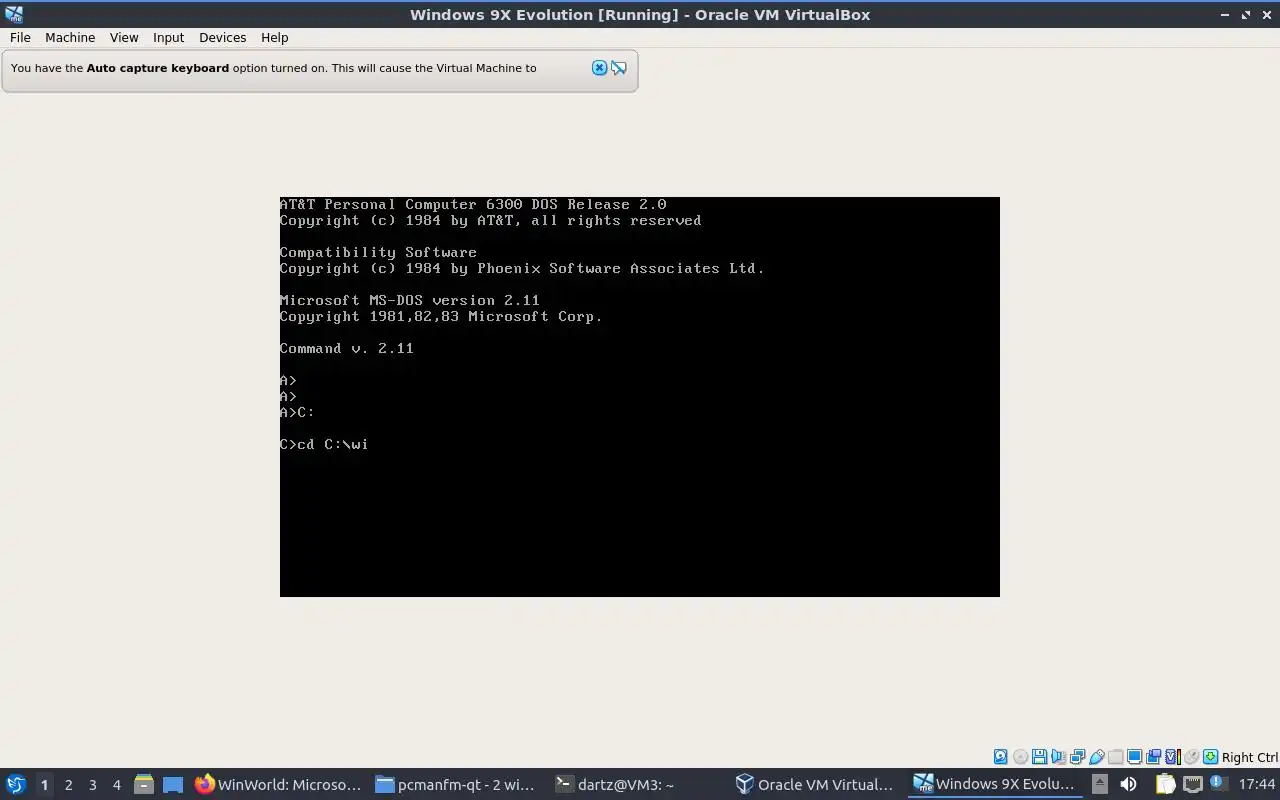Open the File menu
Viewport: 1280px width, 800px height.
point(20,37)
